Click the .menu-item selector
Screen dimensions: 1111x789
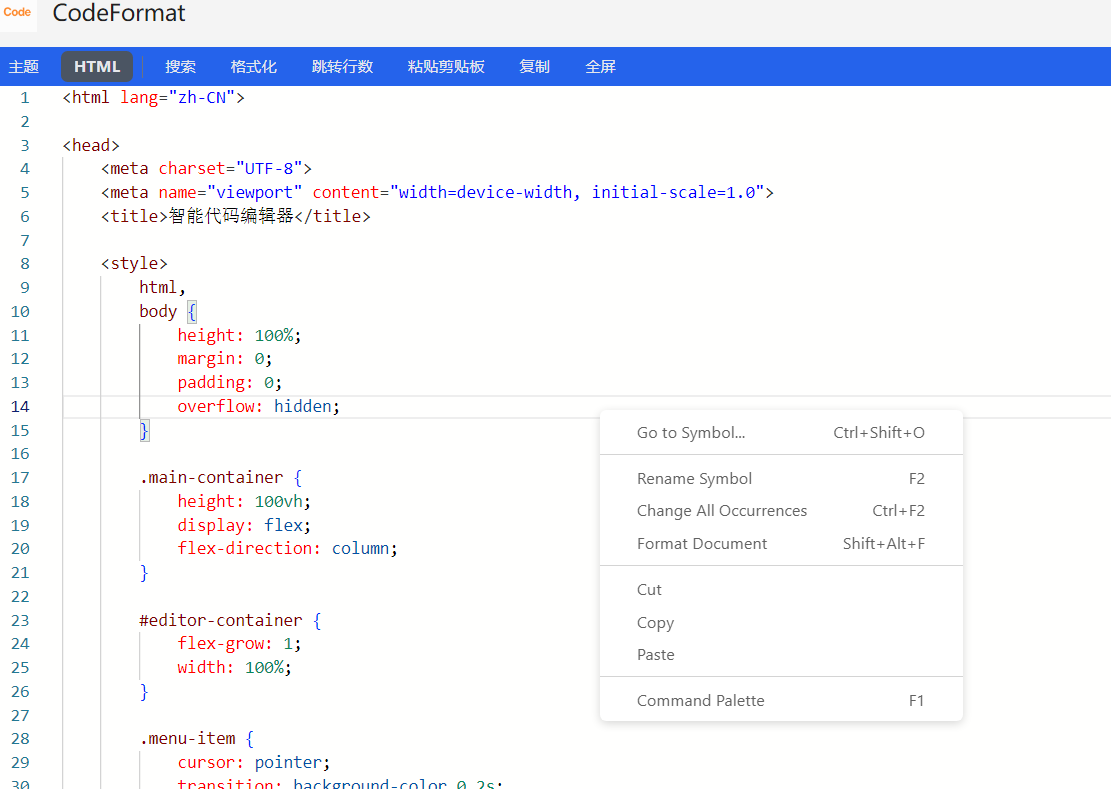click(x=187, y=739)
